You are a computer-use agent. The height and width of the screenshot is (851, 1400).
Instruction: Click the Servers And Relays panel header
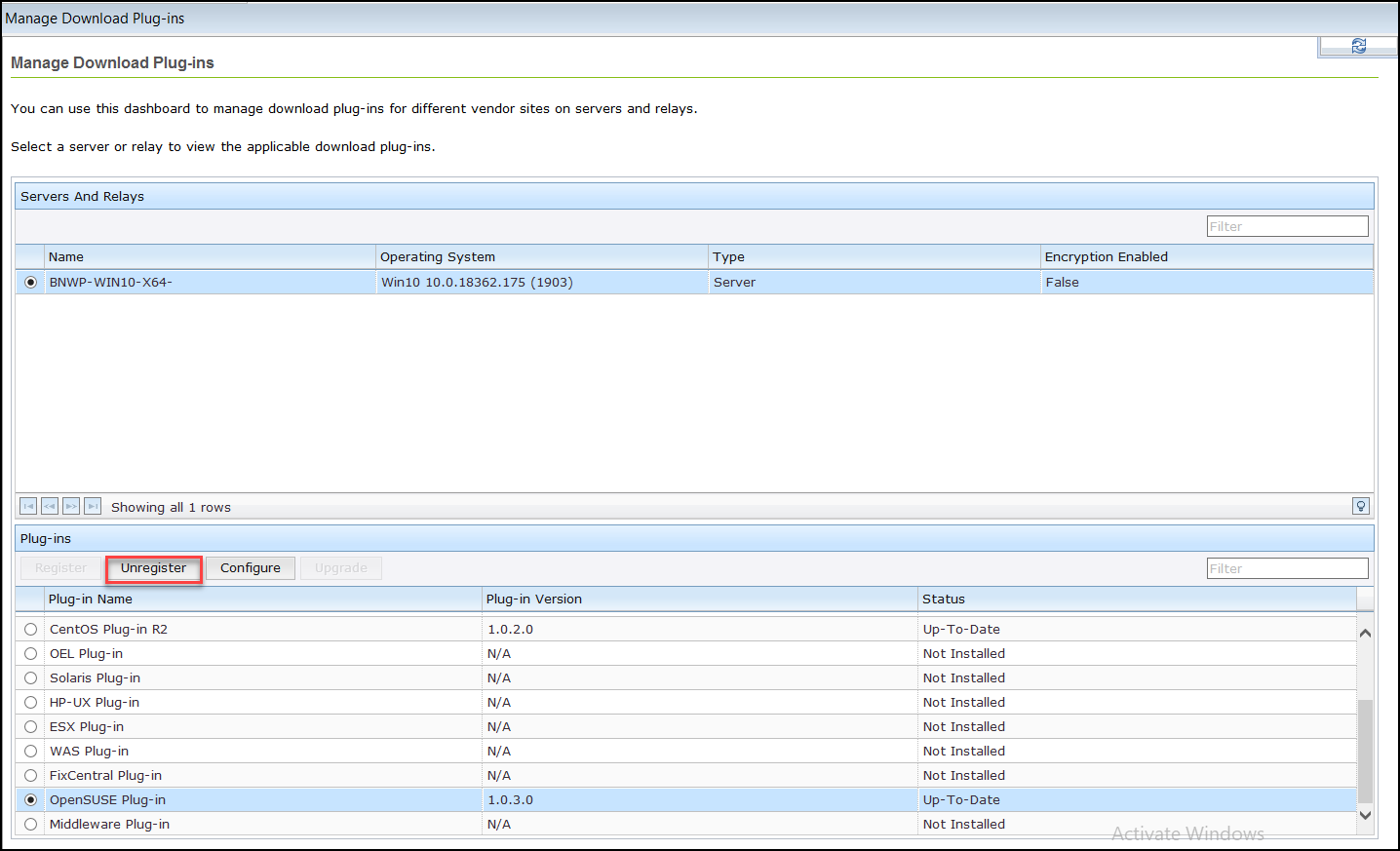coord(82,196)
